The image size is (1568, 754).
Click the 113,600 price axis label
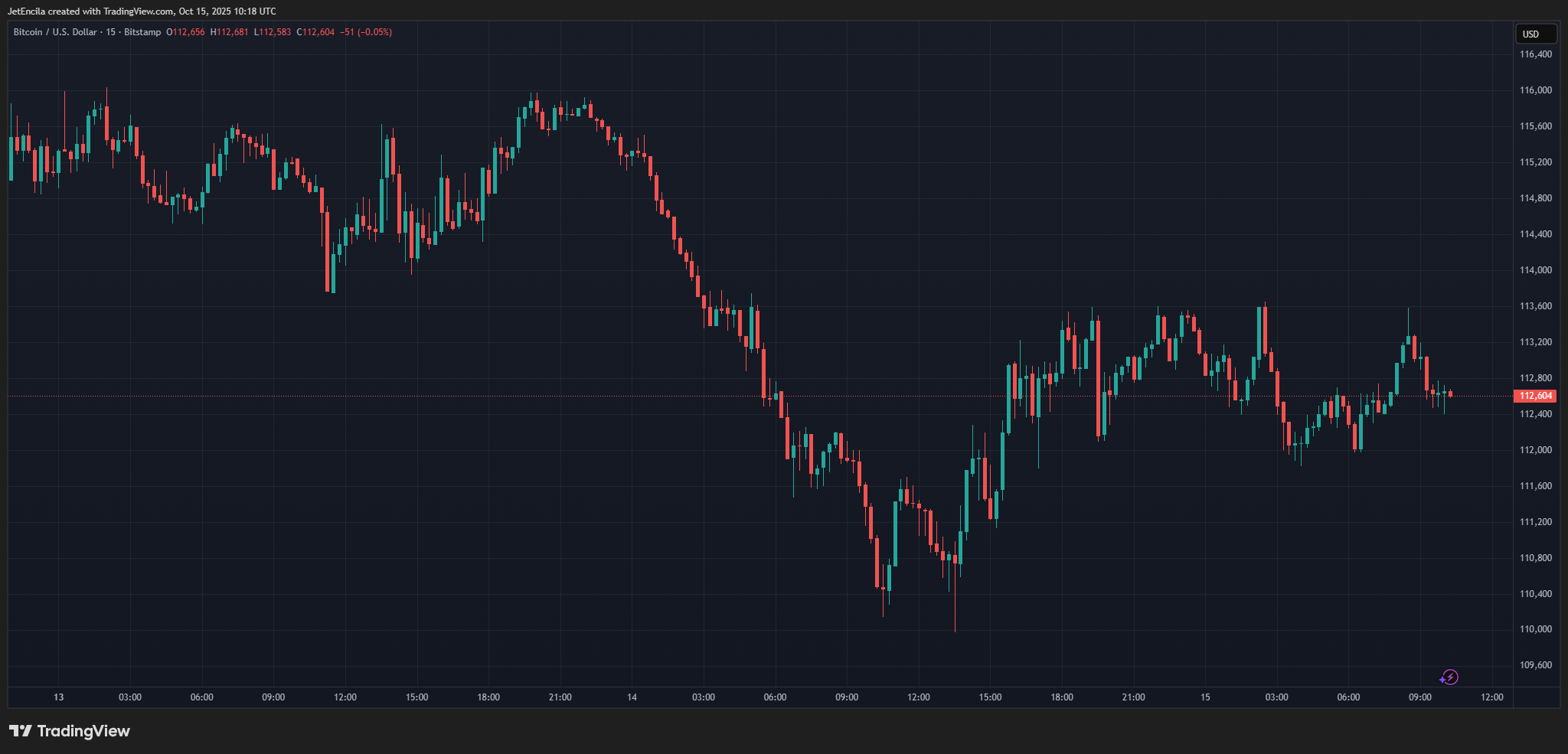coord(1535,306)
